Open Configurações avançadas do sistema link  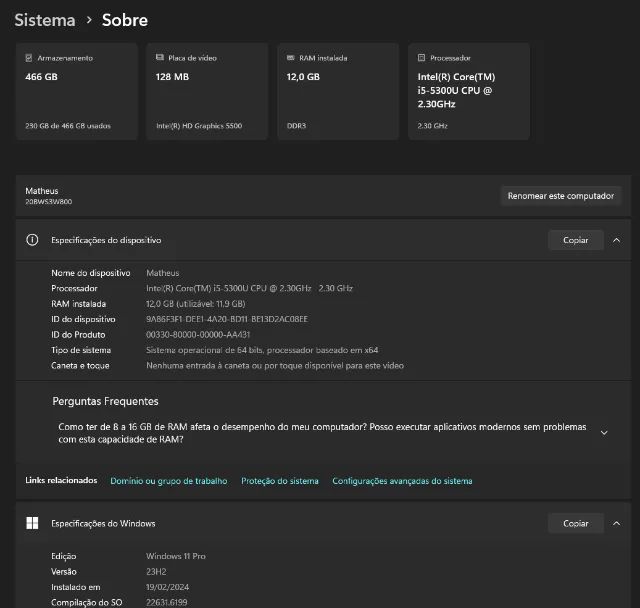pyautogui.click(x=402, y=481)
